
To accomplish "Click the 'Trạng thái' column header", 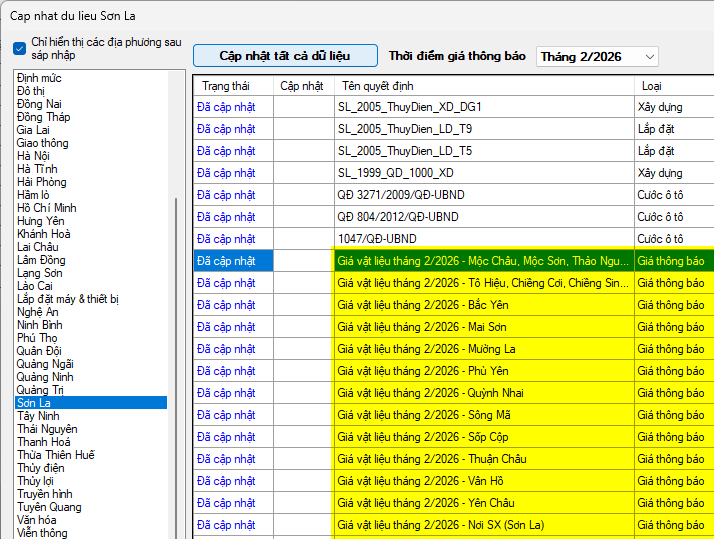I will tap(225, 86).
